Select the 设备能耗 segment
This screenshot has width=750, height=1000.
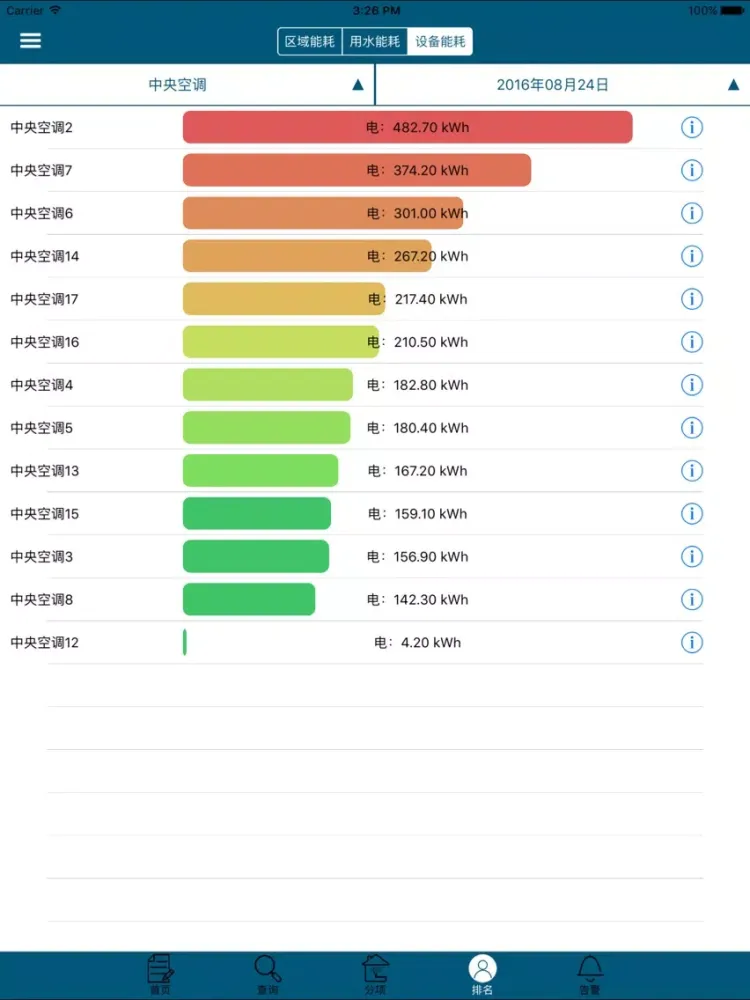point(440,42)
